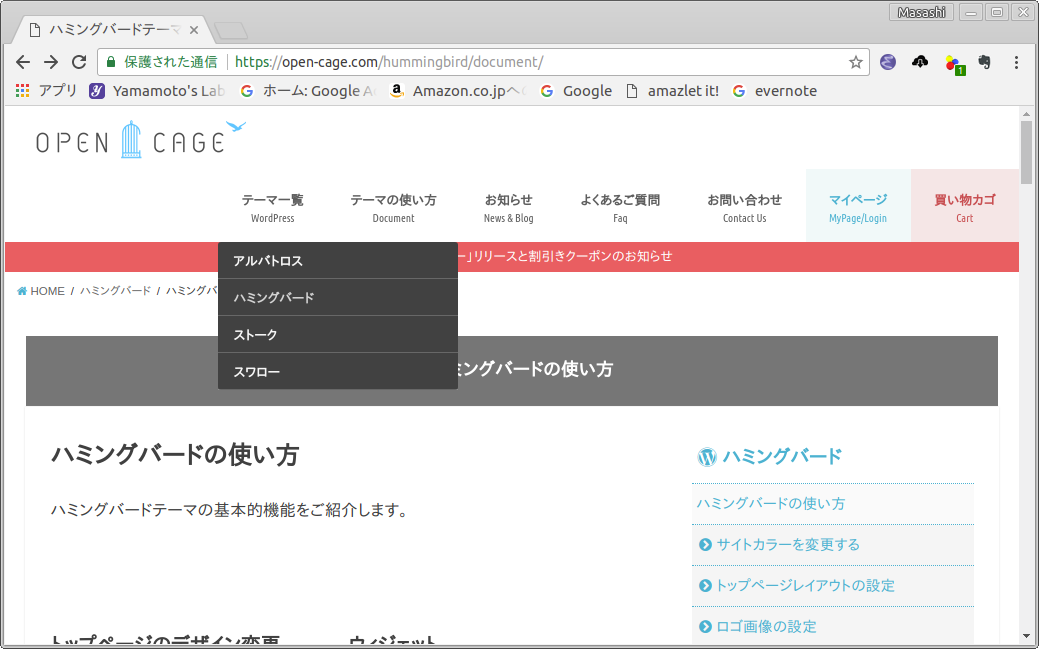The width and height of the screenshot is (1039, 649).
Task: Click the HOME breadcrumb link
Action: [41, 291]
